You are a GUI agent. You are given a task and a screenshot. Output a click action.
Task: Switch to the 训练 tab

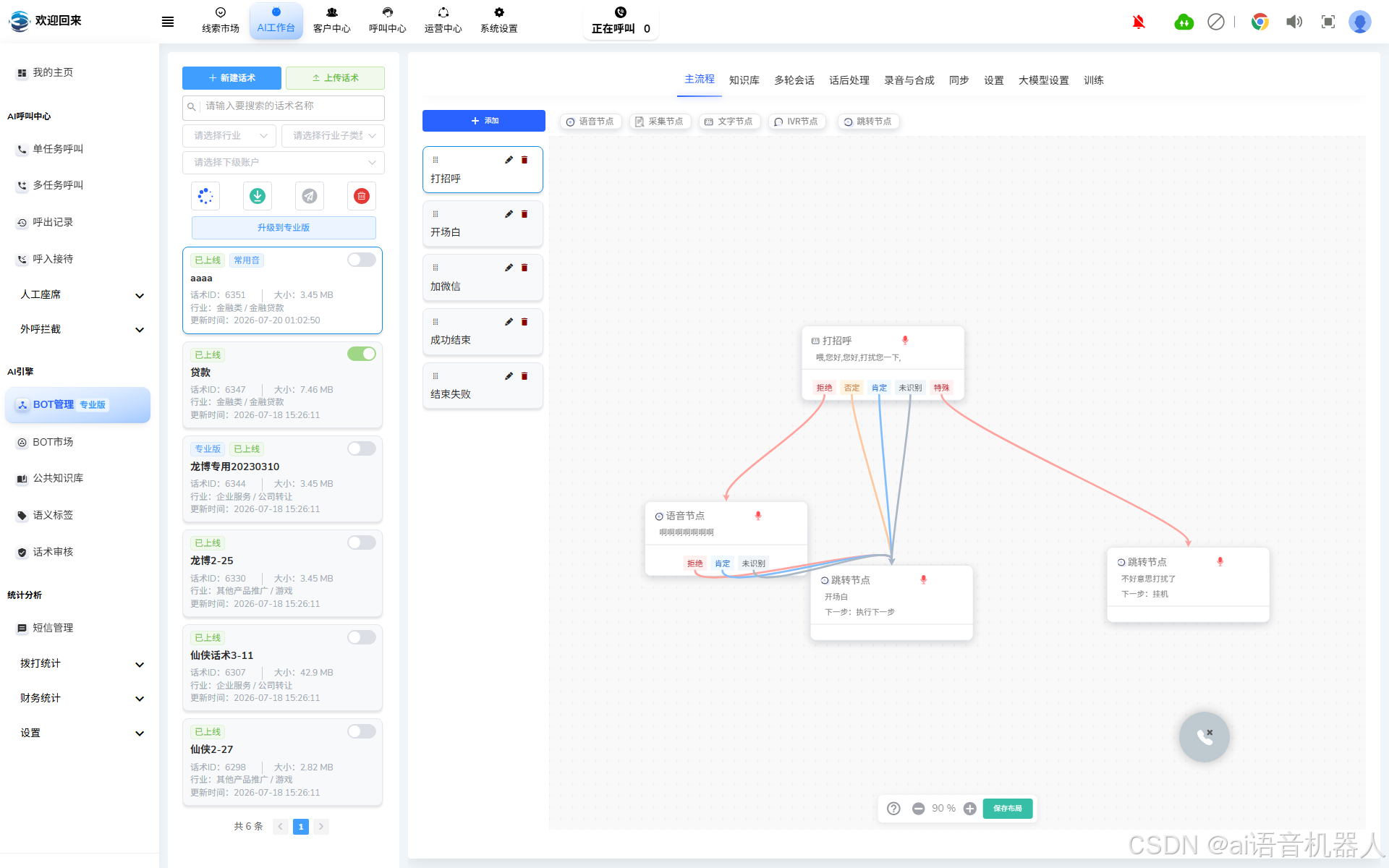pyautogui.click(x=1094, y=80)
